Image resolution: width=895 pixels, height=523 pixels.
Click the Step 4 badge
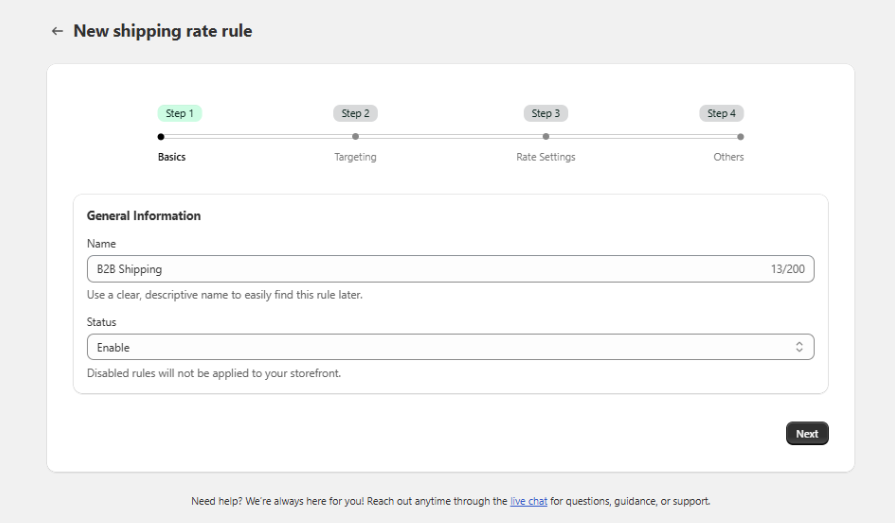(721, 113)
